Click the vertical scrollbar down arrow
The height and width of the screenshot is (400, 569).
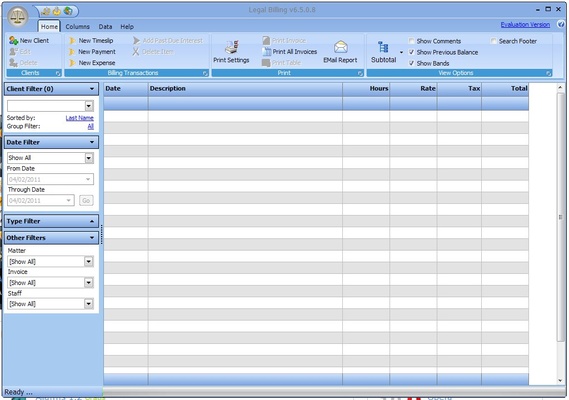point(560,381)
